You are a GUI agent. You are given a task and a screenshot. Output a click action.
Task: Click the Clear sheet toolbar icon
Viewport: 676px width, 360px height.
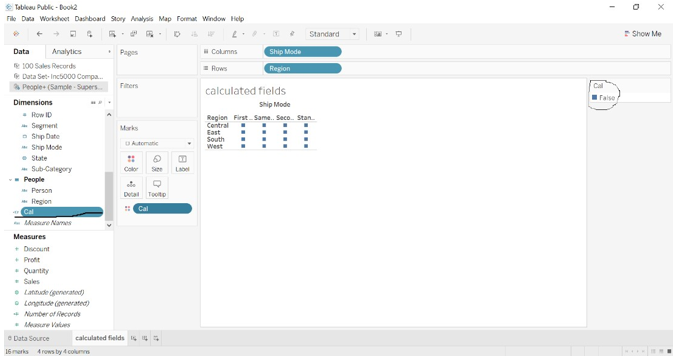150,34
